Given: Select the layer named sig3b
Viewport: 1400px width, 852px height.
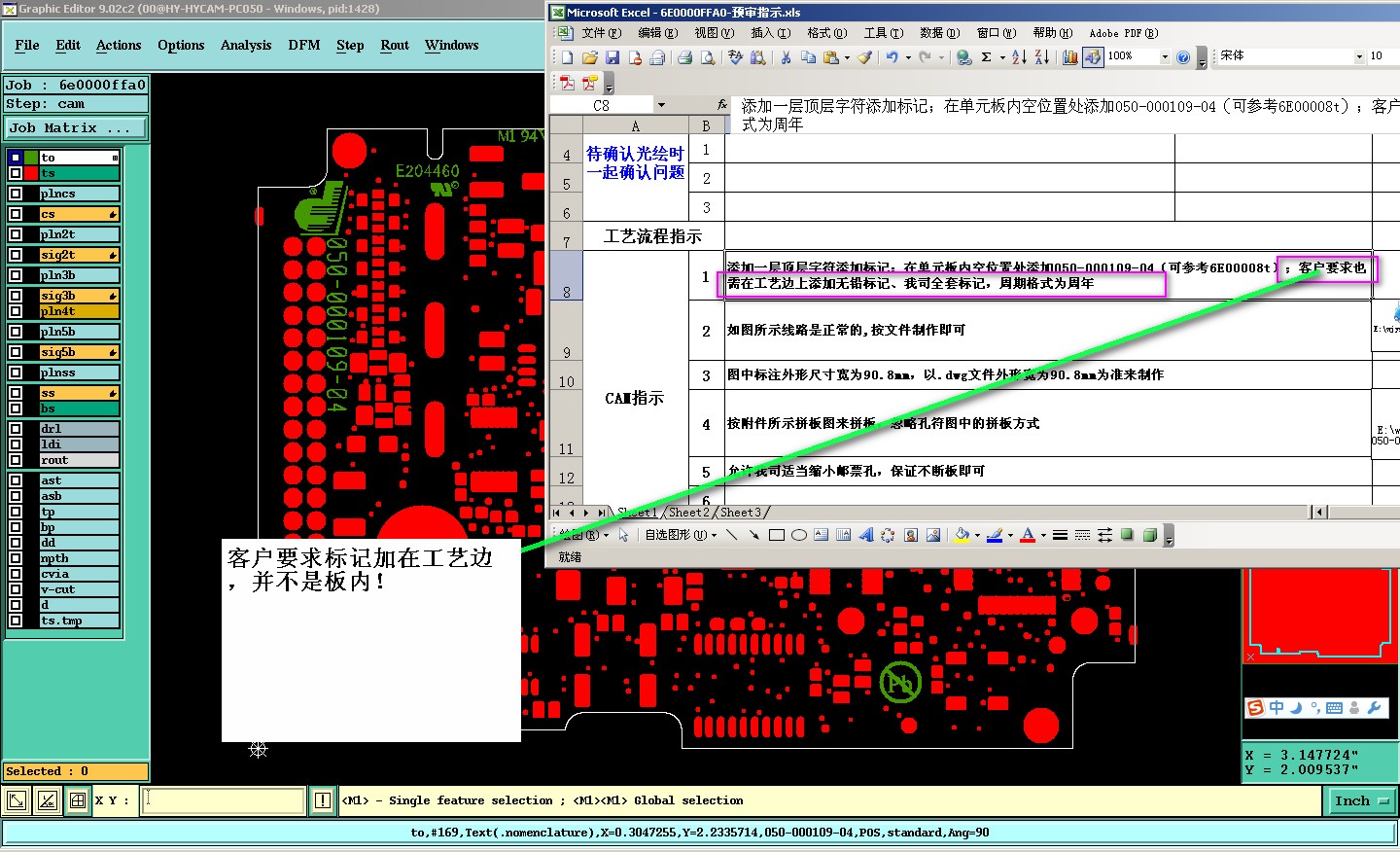Looking at the screenshot, I should point(79,296).
